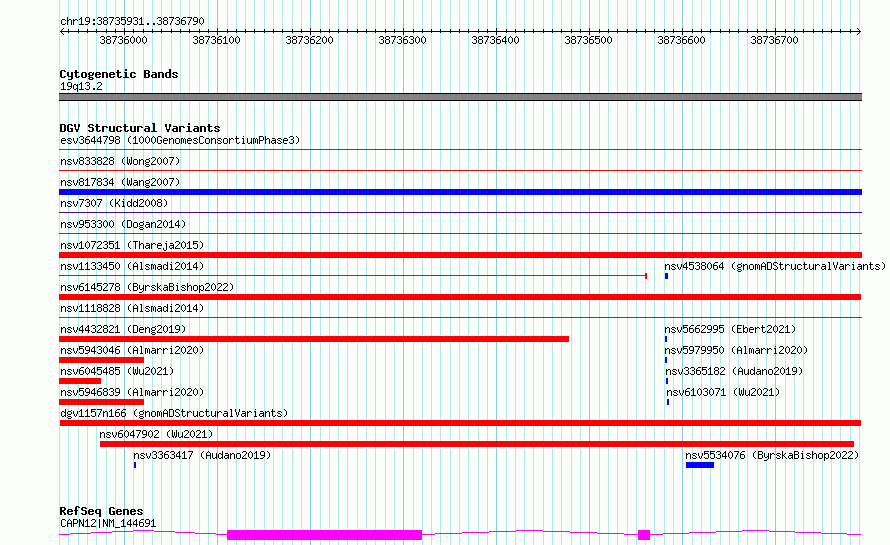Select nsv1133450 (Alsmadi2014) variant label
Image resolution: width=890 pixels, height=545 pixels.
132,266
